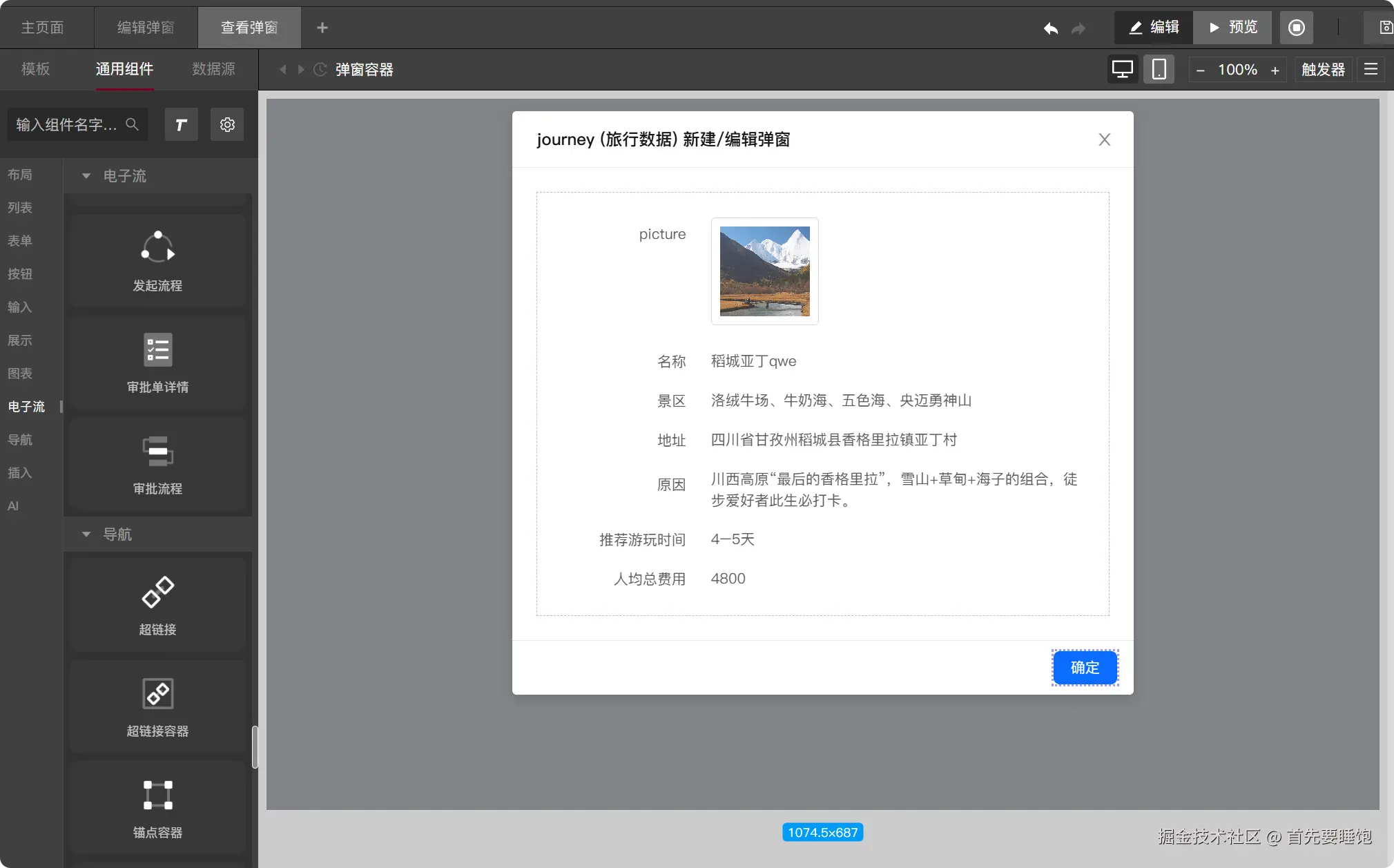Open the 数据源 tab

point(213,69)
